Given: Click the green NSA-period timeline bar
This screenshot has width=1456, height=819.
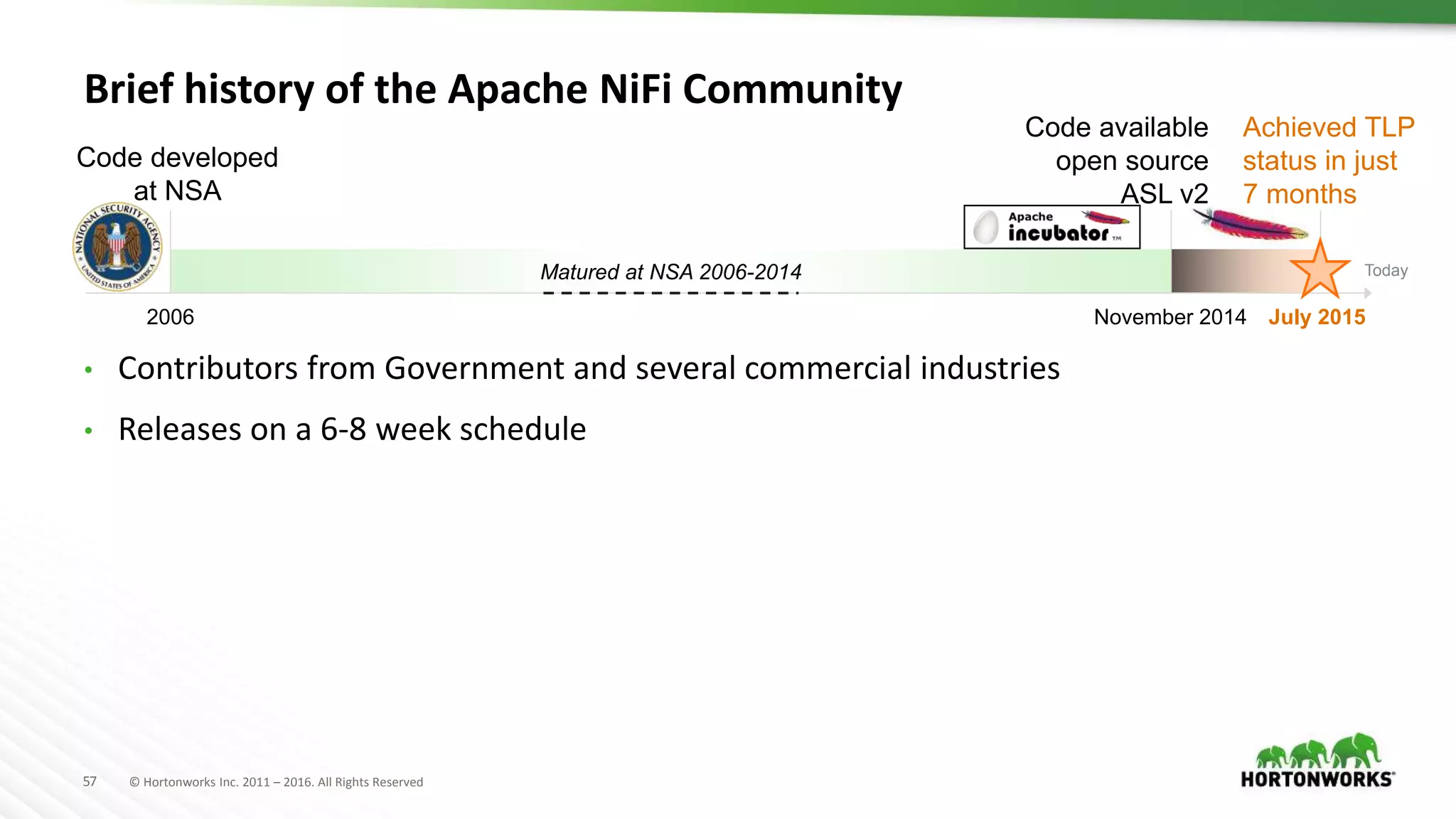Looking at the screenshot, I should [670, 271].
